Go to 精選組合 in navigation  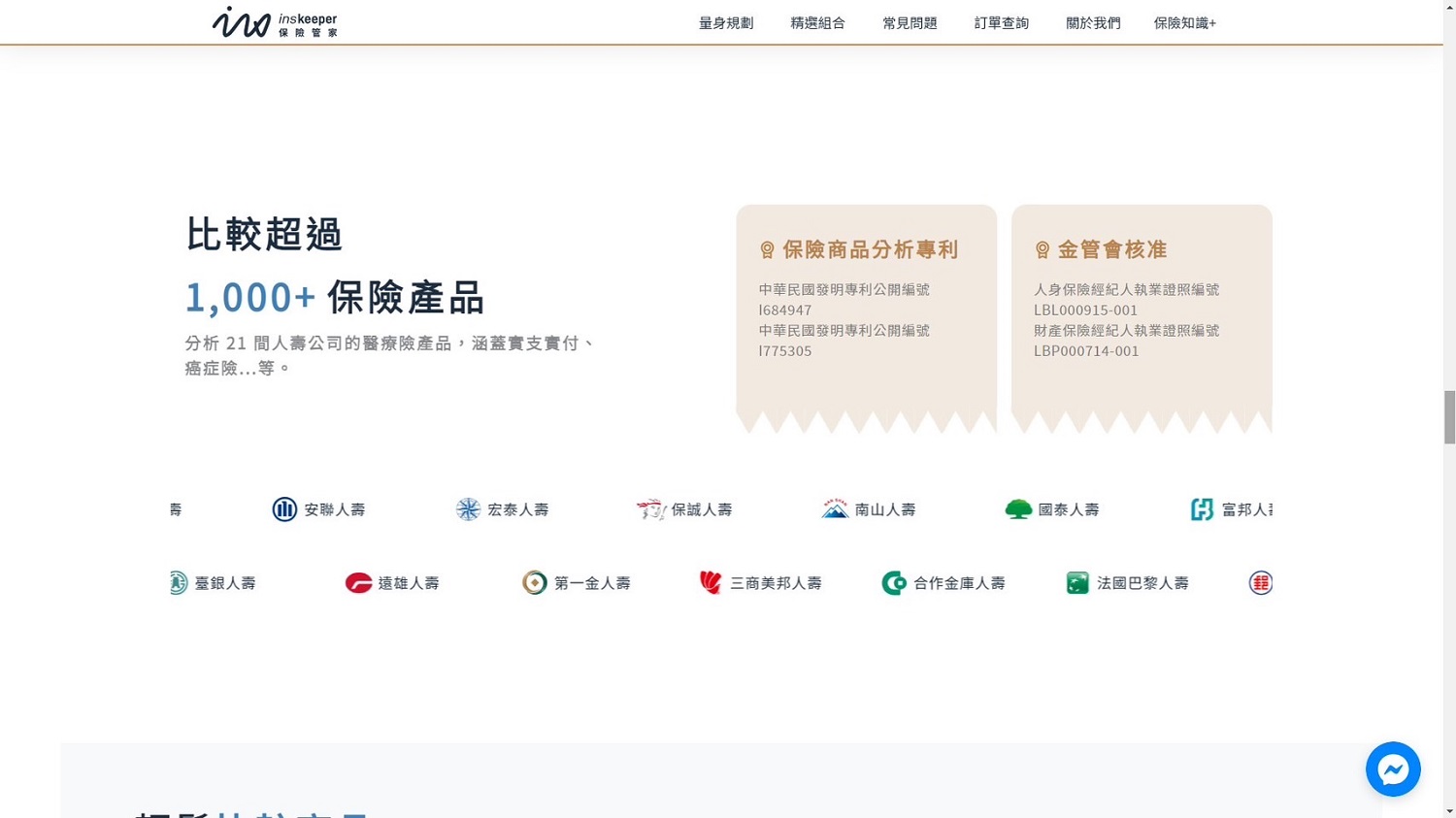[x=817, y=23]
